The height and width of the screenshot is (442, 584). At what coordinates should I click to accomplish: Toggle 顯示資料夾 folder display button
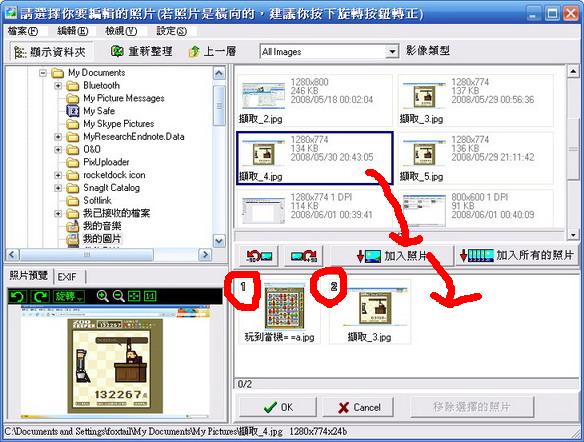pos(51,52)
